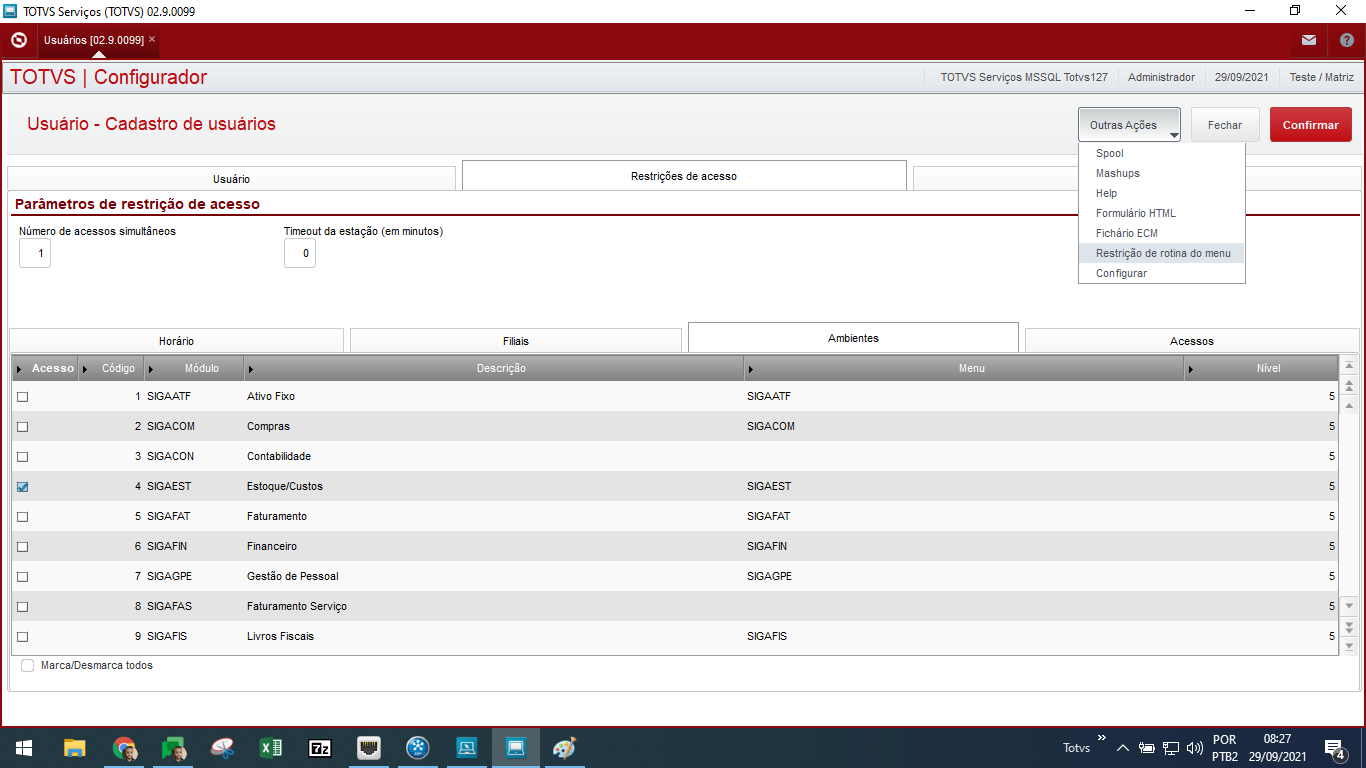Click the Fechar button

1225,125
